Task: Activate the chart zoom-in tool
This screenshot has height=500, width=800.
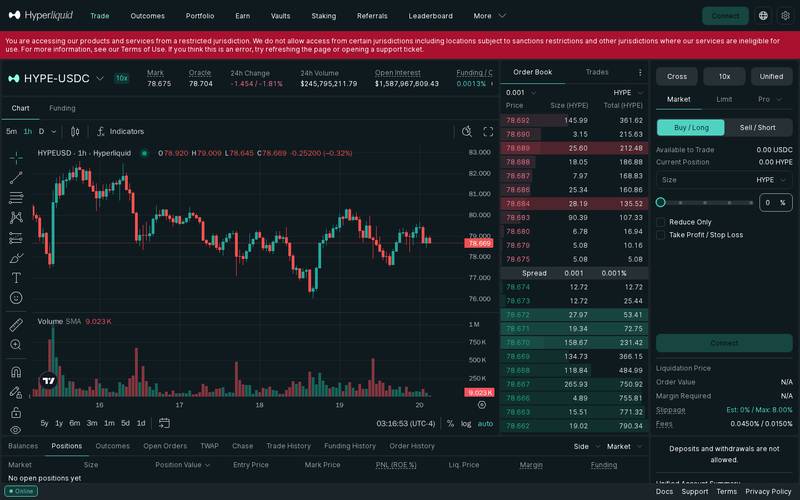Action: (x=16, y=344)
